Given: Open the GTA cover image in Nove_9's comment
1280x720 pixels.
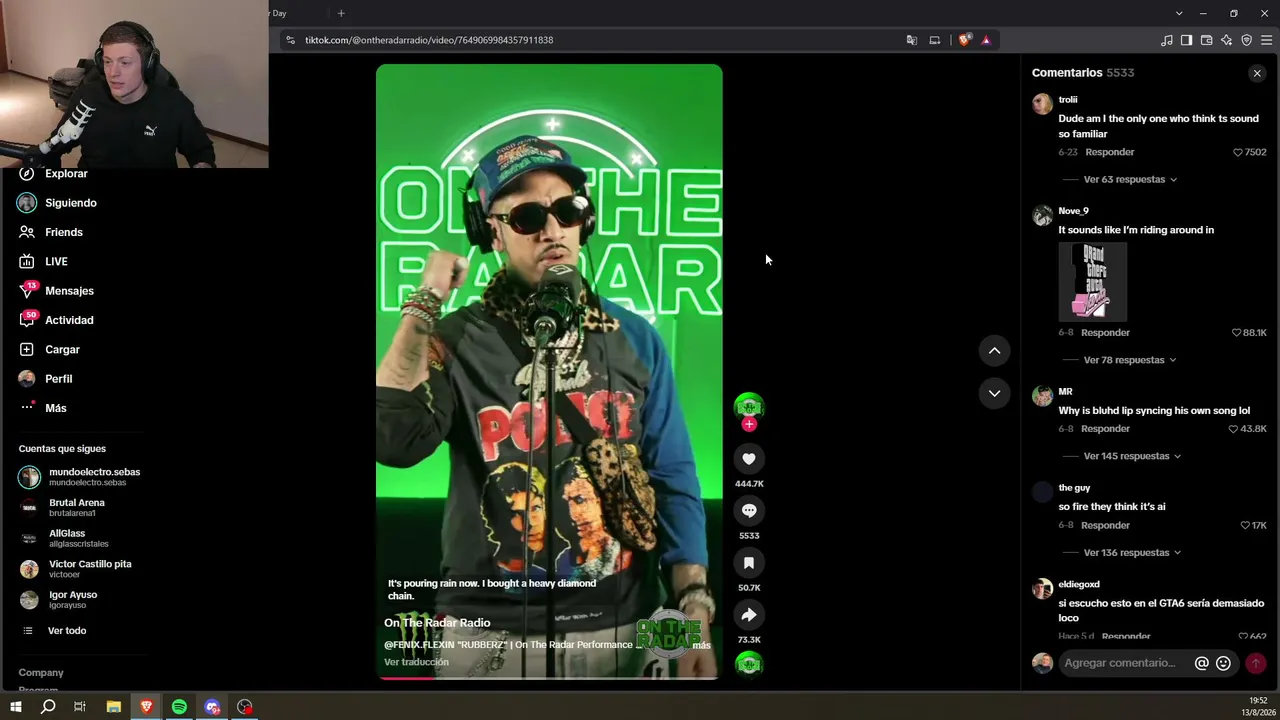Looking at the screenshot, I should [x=1093, y=281].
